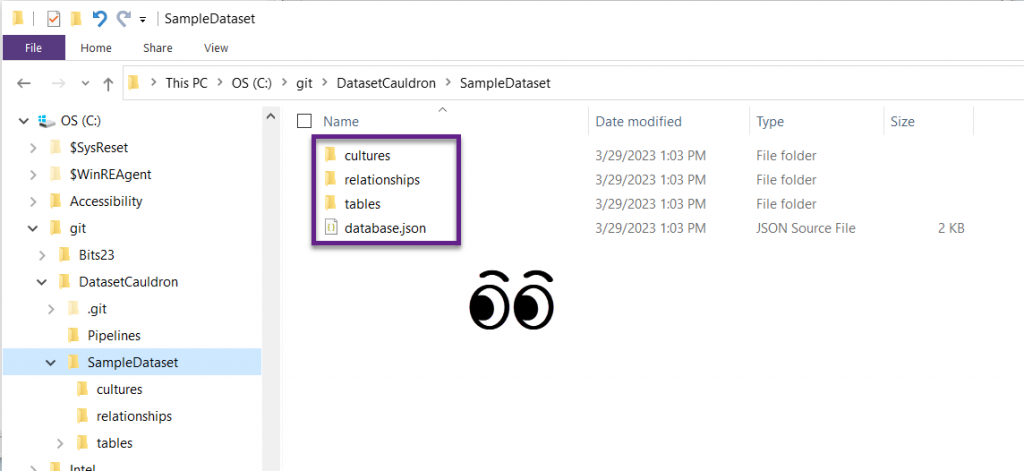Click the Properties checkmark icon in title bar

click(x=53, y=19)
